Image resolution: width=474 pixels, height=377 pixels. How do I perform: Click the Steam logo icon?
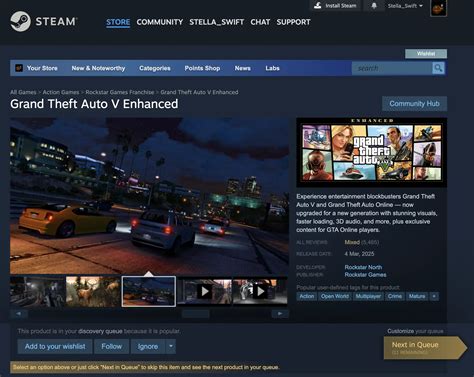[x=20, y=22]
